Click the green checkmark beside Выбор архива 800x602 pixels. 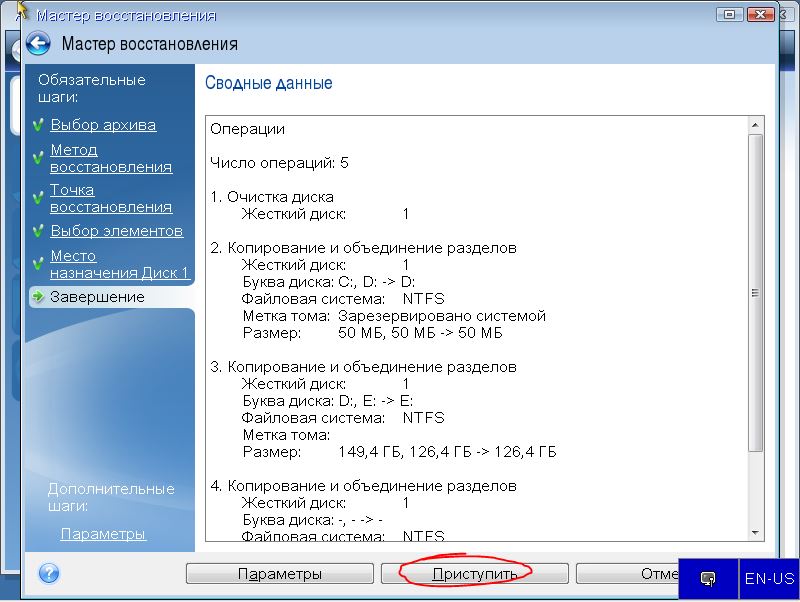point(38,126)
